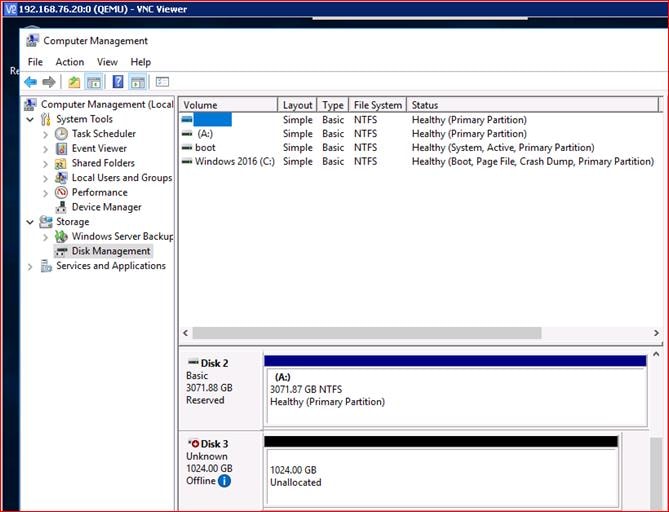The image size is (669, 512).
Task: Select the Disk 3 label panel
Action: (221, 470)
